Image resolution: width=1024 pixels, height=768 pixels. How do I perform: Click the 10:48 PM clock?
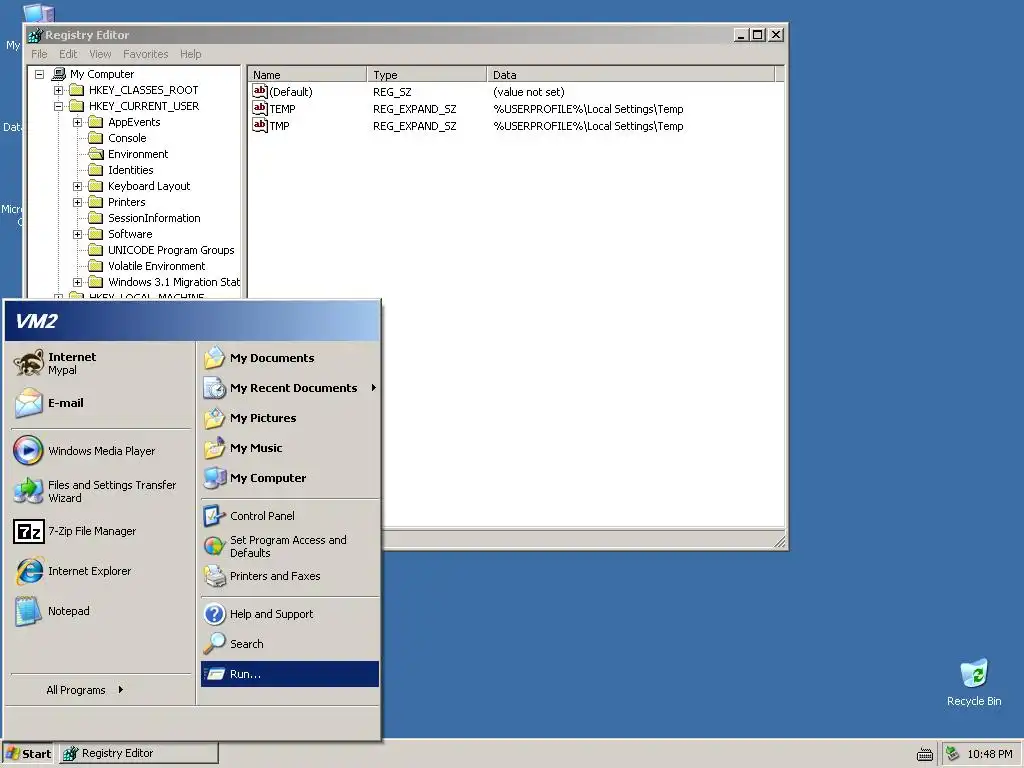tap(990, 754)
